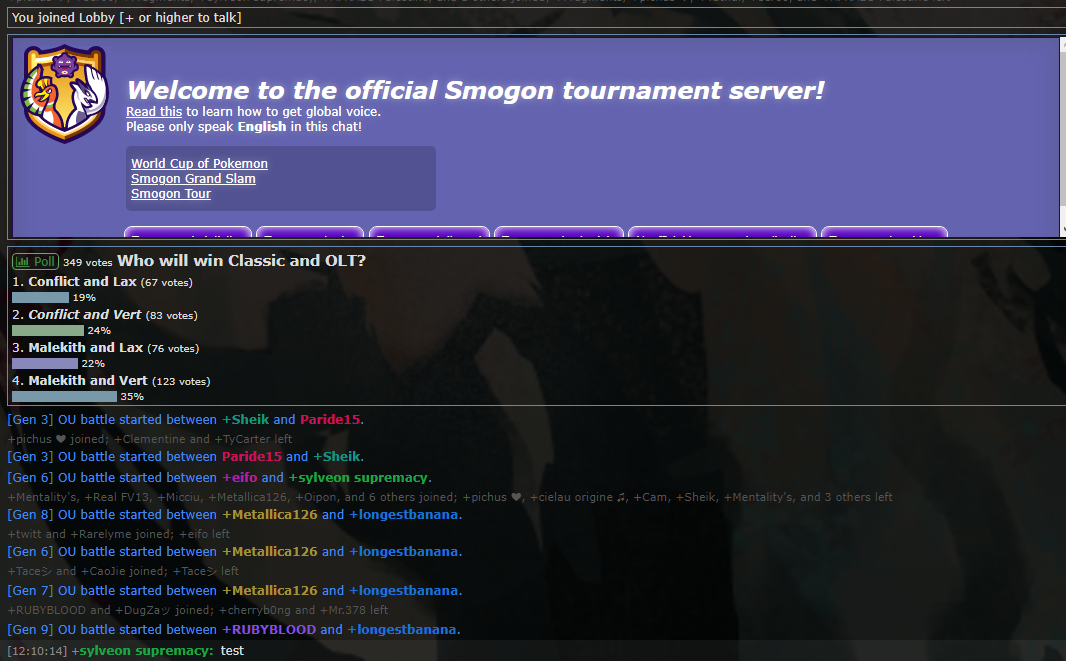The image size is (1066, 661).
Task: Click the 'Who will win Classic and OLT?' poll title
Action: click(241, 260)
